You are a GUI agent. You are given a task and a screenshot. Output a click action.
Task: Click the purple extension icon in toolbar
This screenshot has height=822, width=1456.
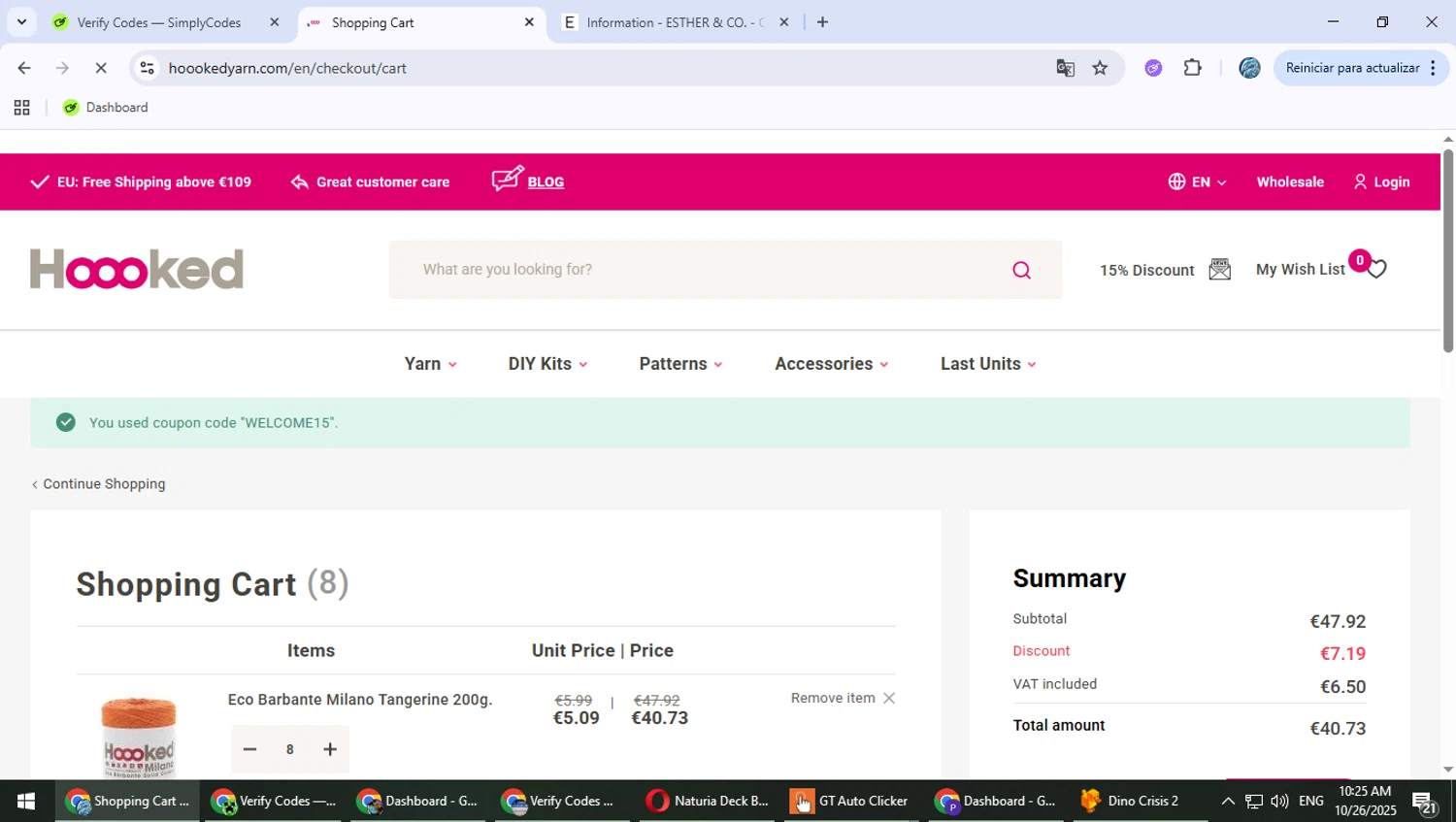(x=1153, y=68)
